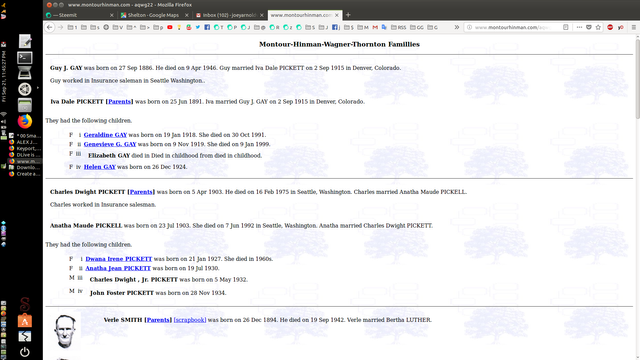This screenshot has width=640, height=360.
Task: Open the Geraldine GAY link
Action: coord(105,135)
